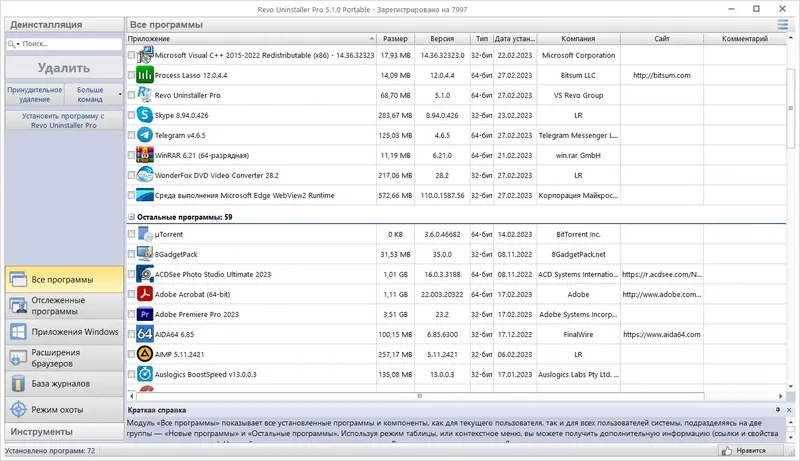
Task: Collapse the Остальные программы group
Action: (x=131, y=217)
